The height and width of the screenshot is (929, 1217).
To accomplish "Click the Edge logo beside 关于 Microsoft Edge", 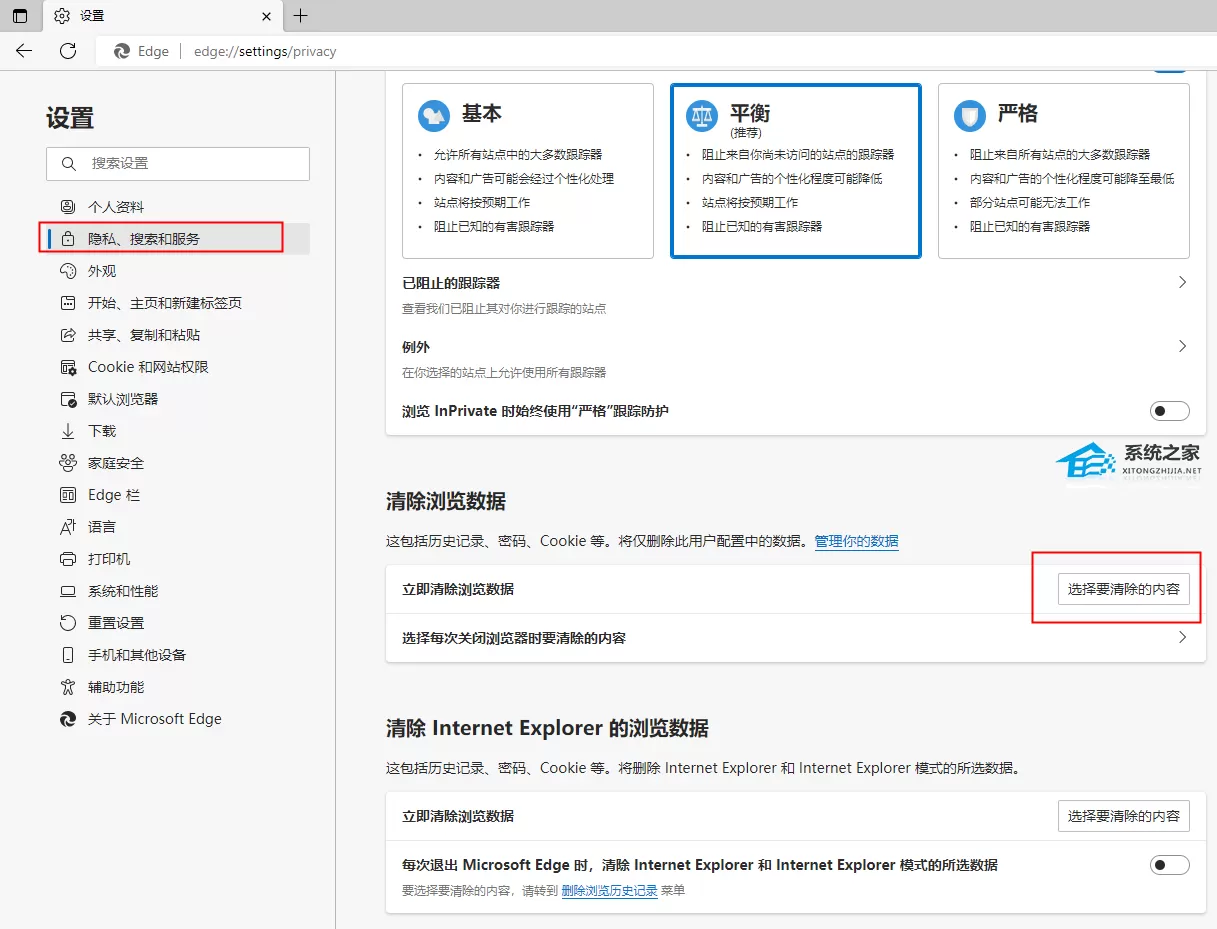I will pos(68,719).
